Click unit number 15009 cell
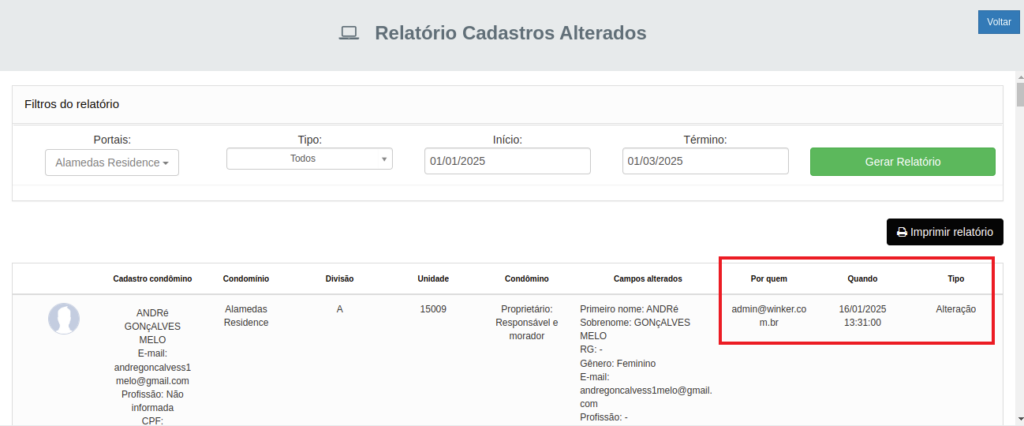This screenshot has width=1024, height=426. coord(433,309)
